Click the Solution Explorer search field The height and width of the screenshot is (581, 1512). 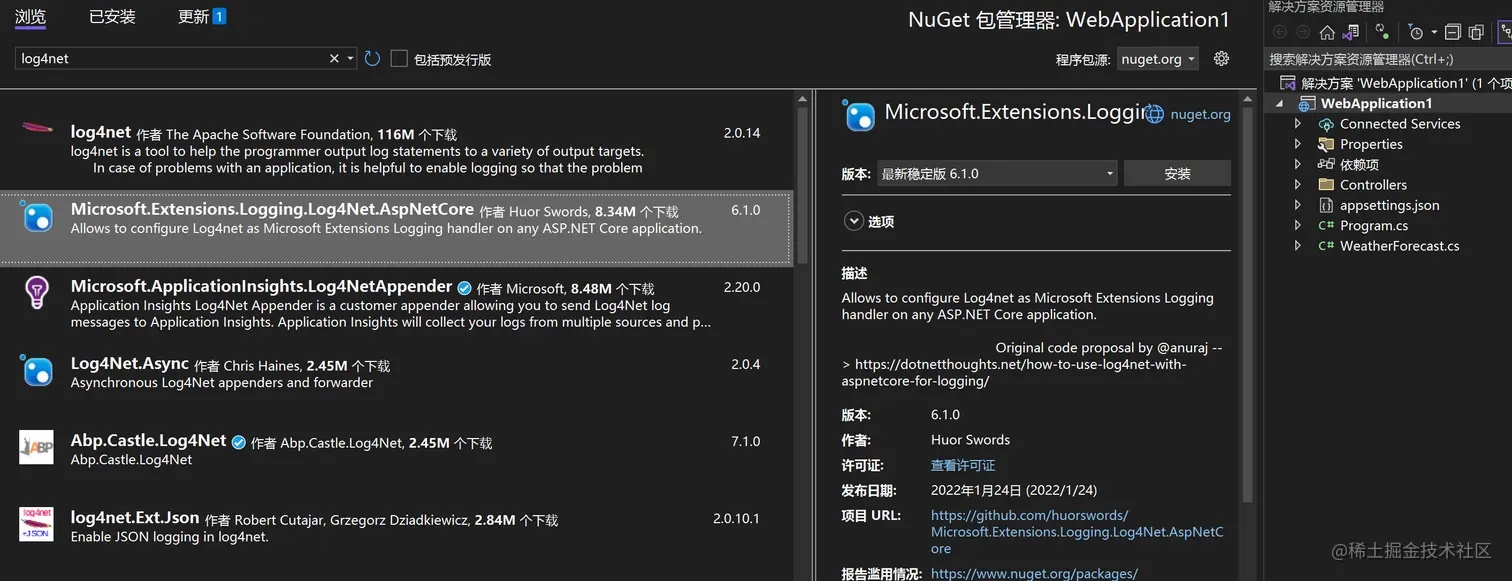click(x=1390, y=59)
